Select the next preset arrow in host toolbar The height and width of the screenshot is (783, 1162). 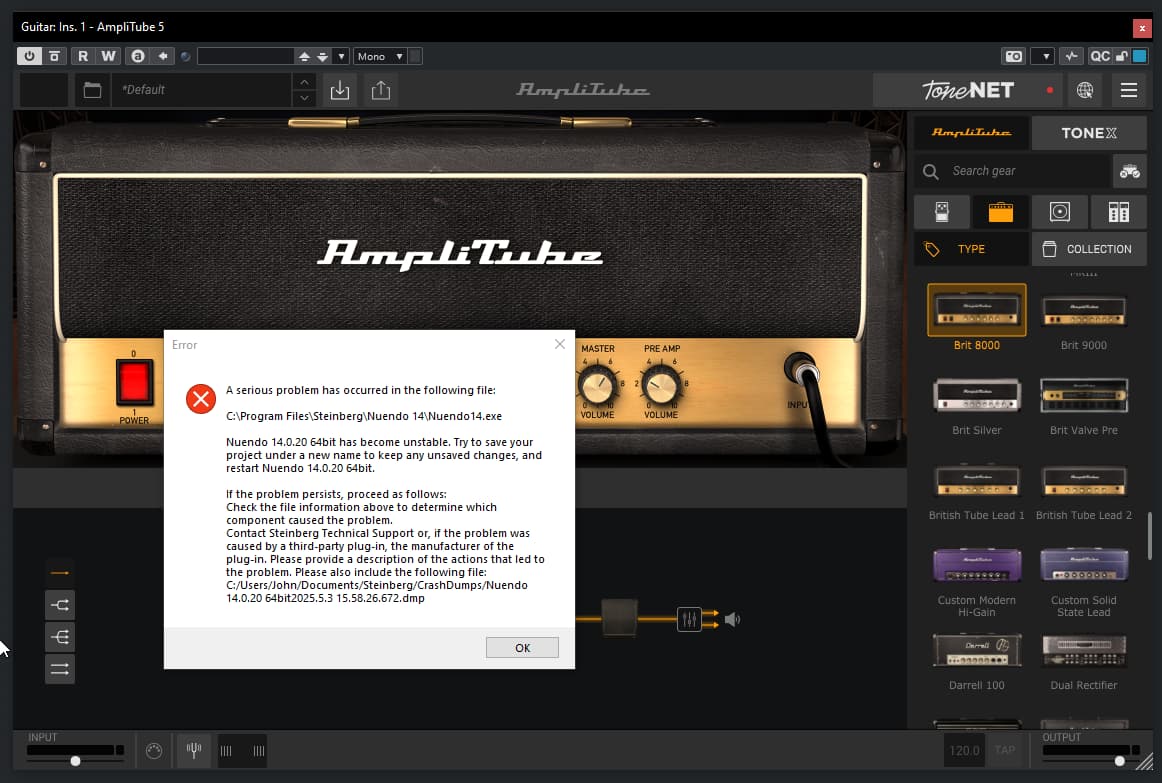click(x=322, y=56)
